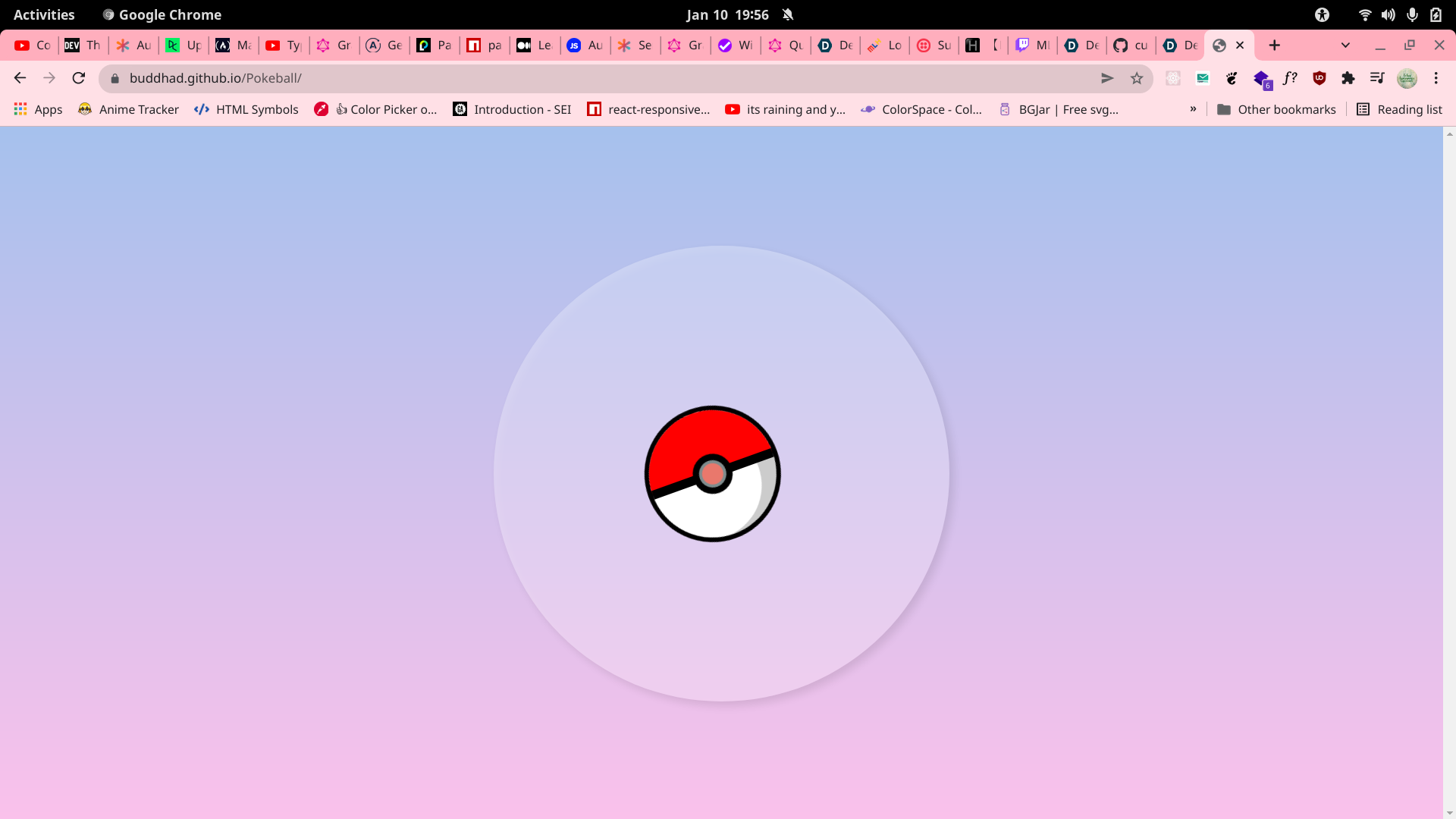
Task: Open the HTML Symbols bookmark
Action: coord(246,109)
